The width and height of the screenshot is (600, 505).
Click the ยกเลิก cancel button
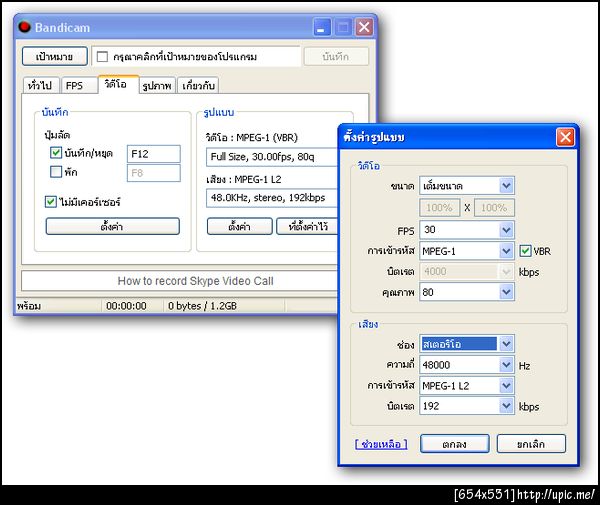click(x=531, y=444)
